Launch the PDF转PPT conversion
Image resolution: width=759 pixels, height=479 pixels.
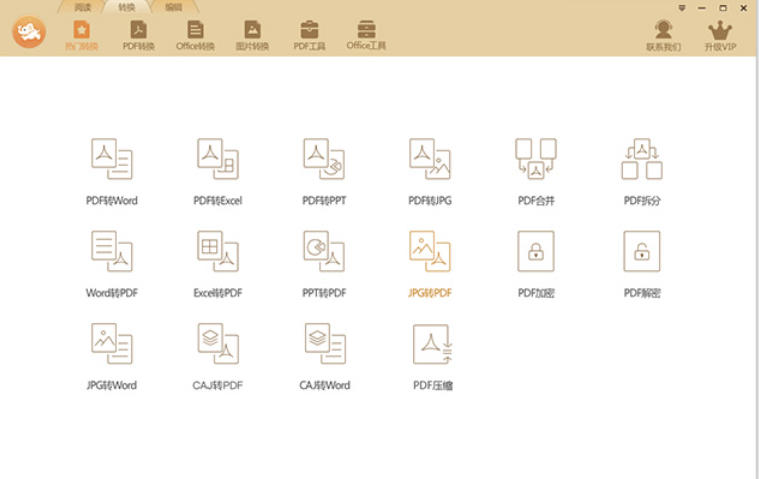pyautogui.click(x=324, y=160)
